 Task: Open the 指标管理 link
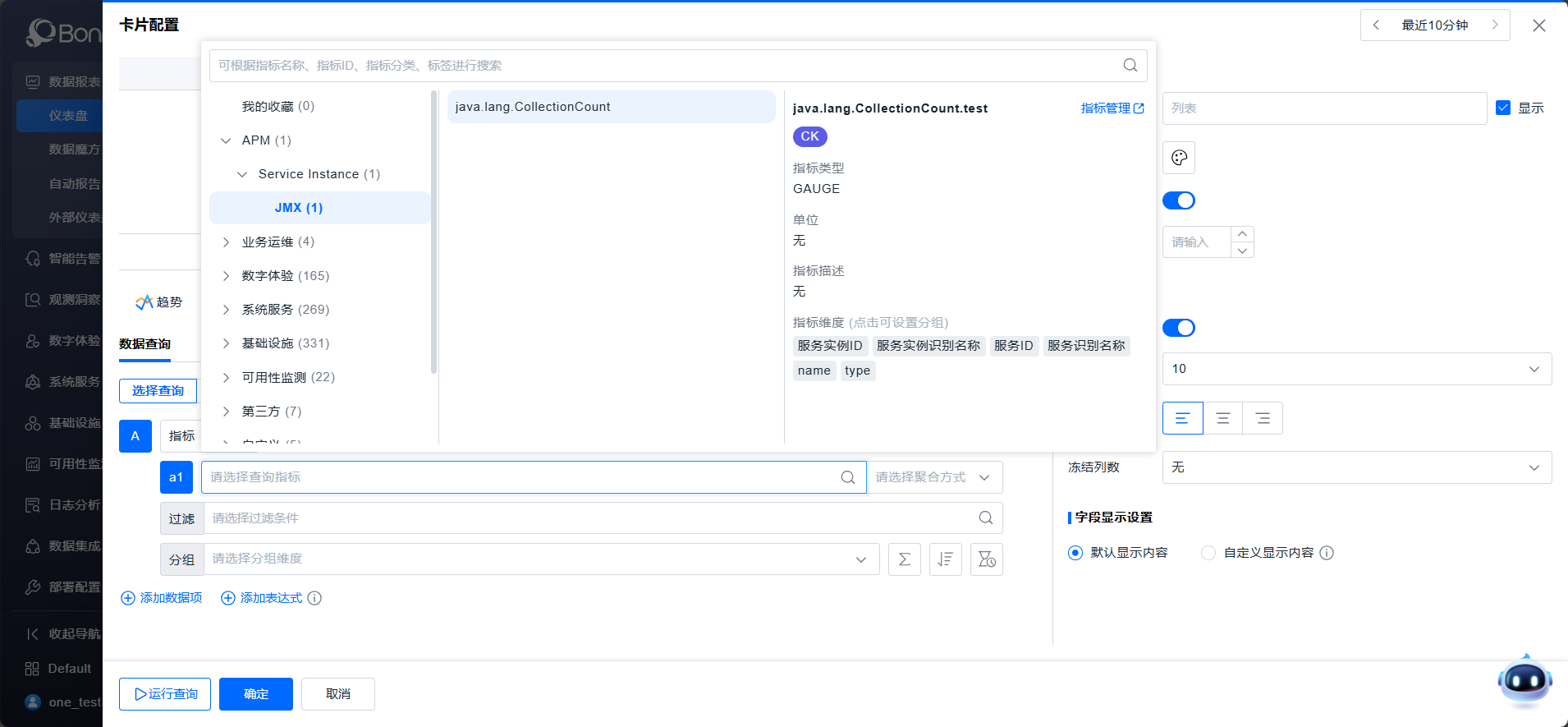pos(1112,108)
